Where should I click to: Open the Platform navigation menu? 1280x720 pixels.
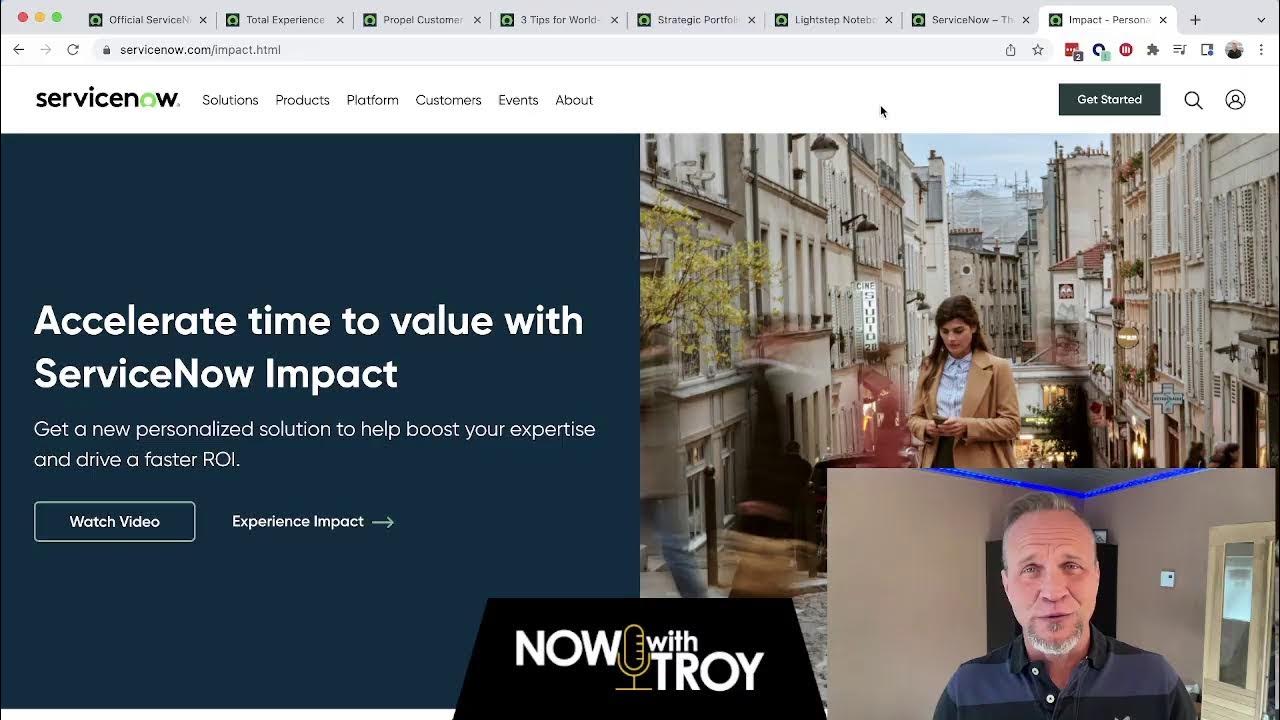point(372,100)
